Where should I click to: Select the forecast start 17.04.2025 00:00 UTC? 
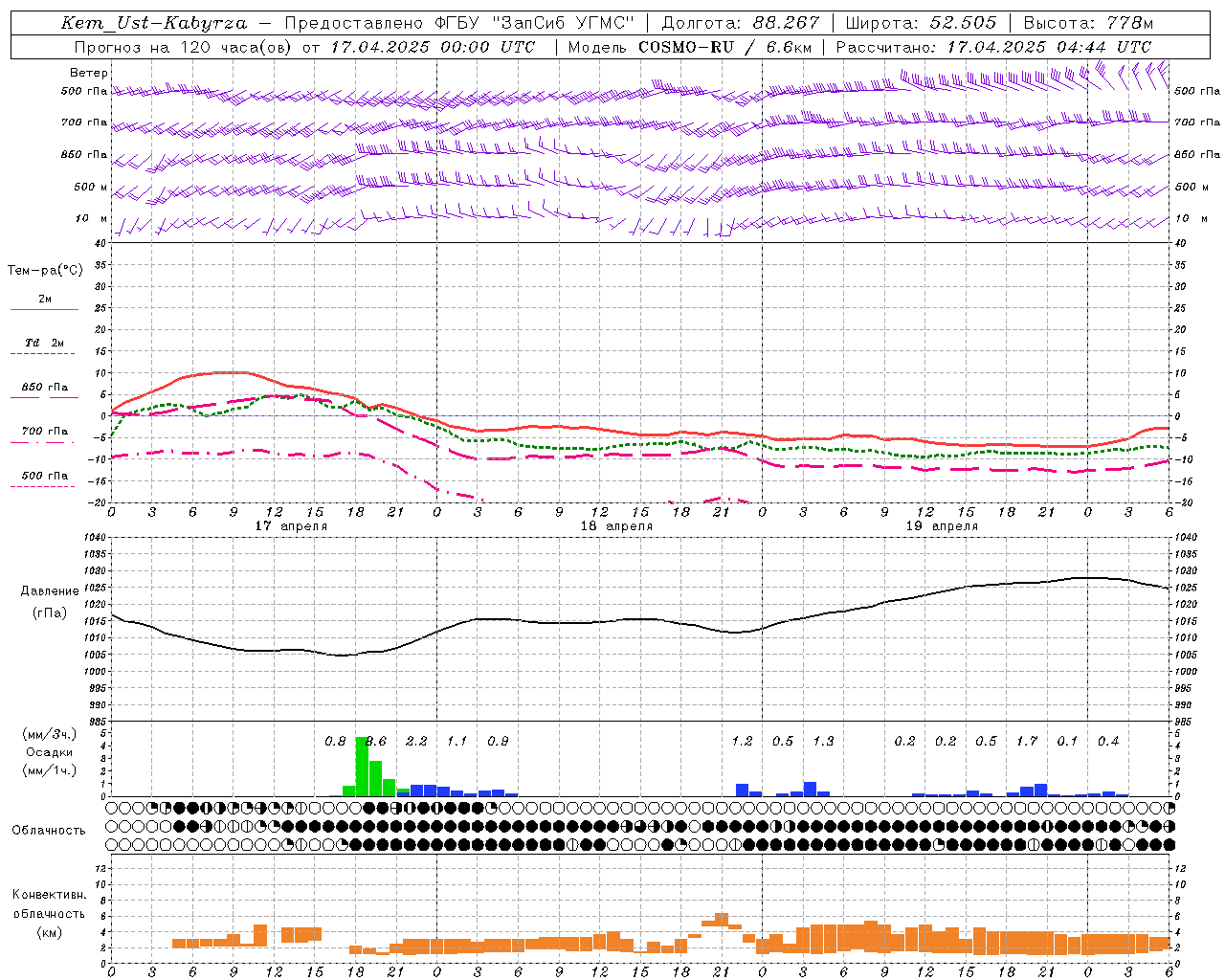(433, 47)
